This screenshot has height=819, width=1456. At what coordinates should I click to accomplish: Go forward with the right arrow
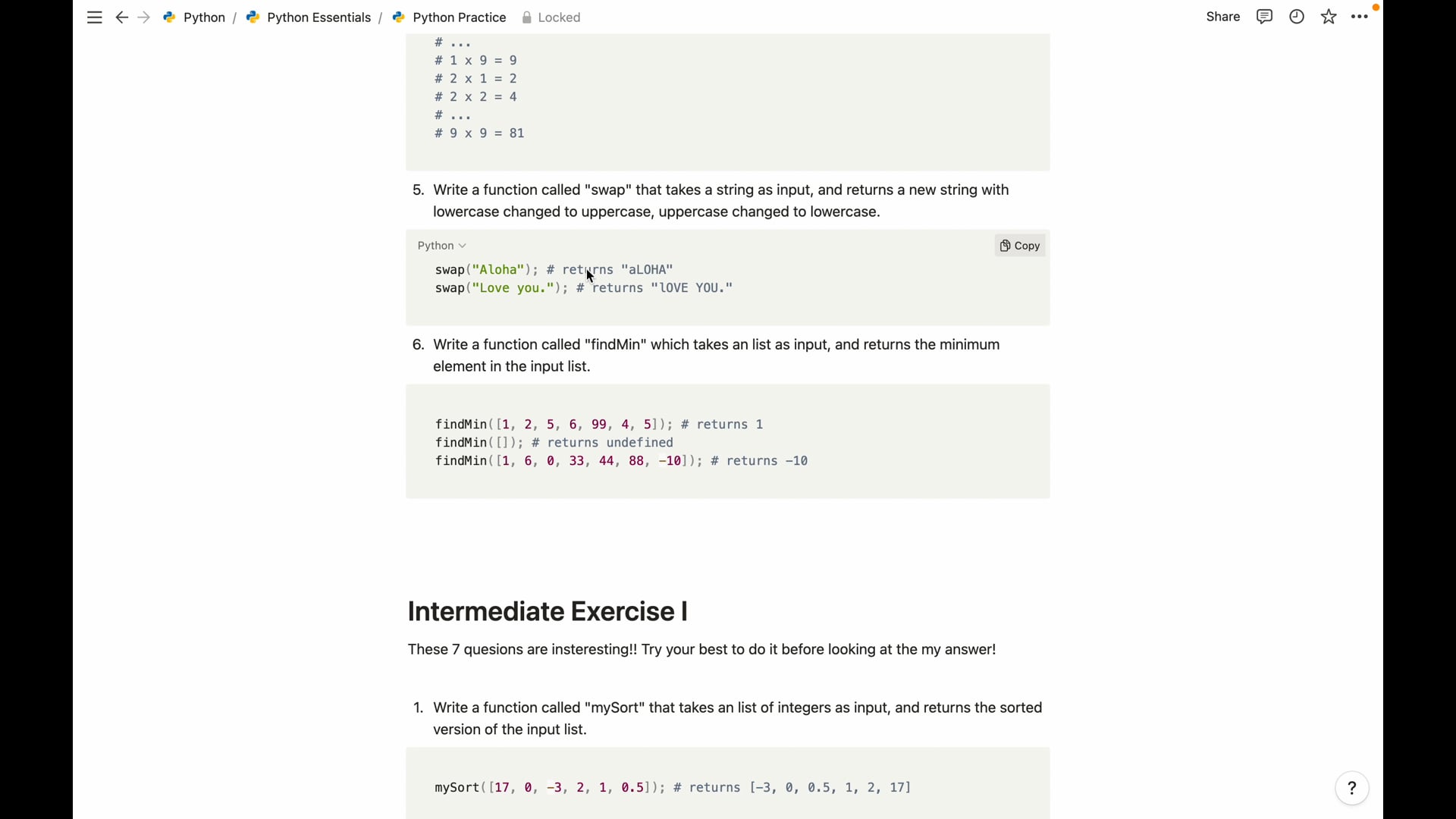[x=144, y=17]
